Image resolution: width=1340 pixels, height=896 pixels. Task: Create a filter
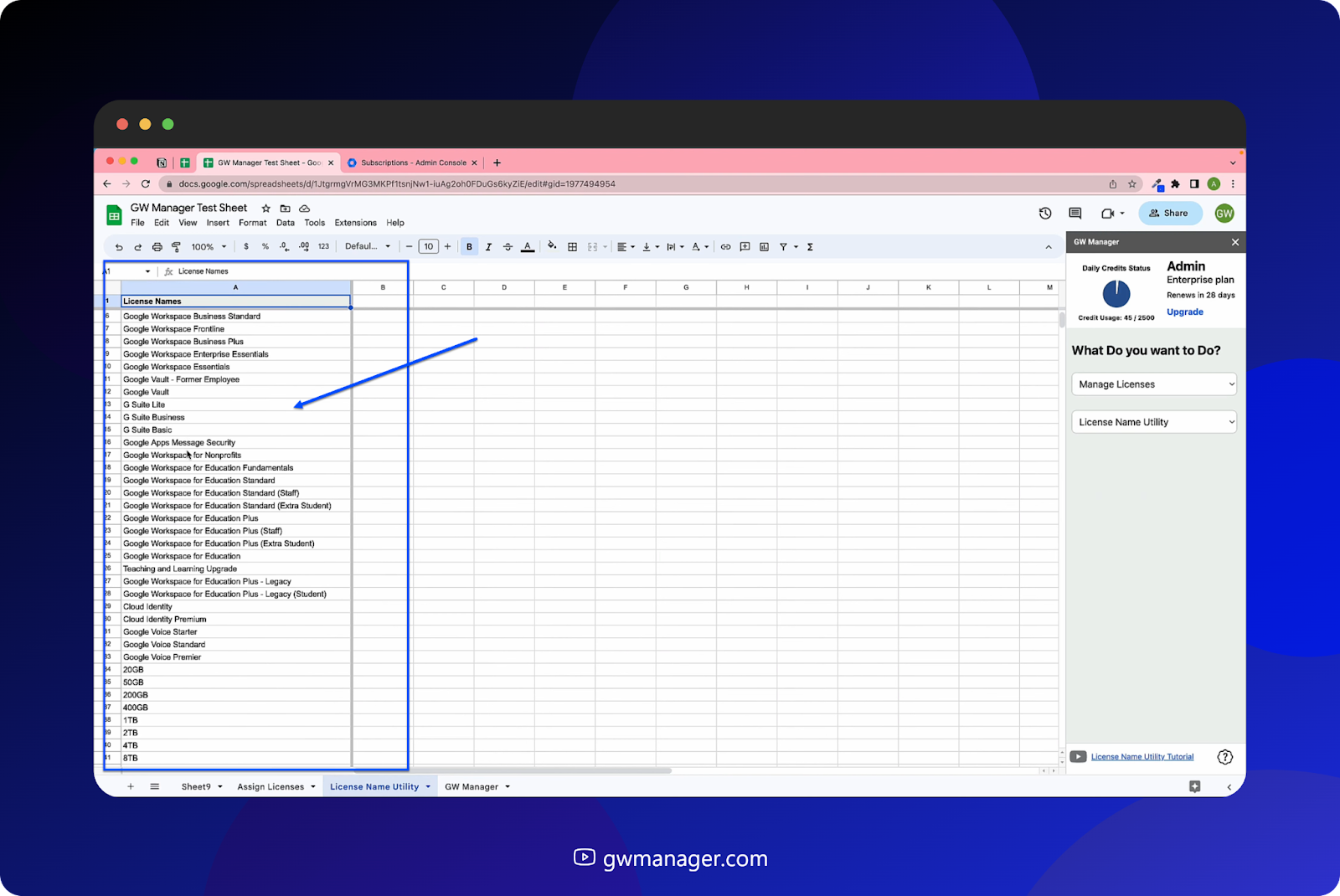point(783,247)
